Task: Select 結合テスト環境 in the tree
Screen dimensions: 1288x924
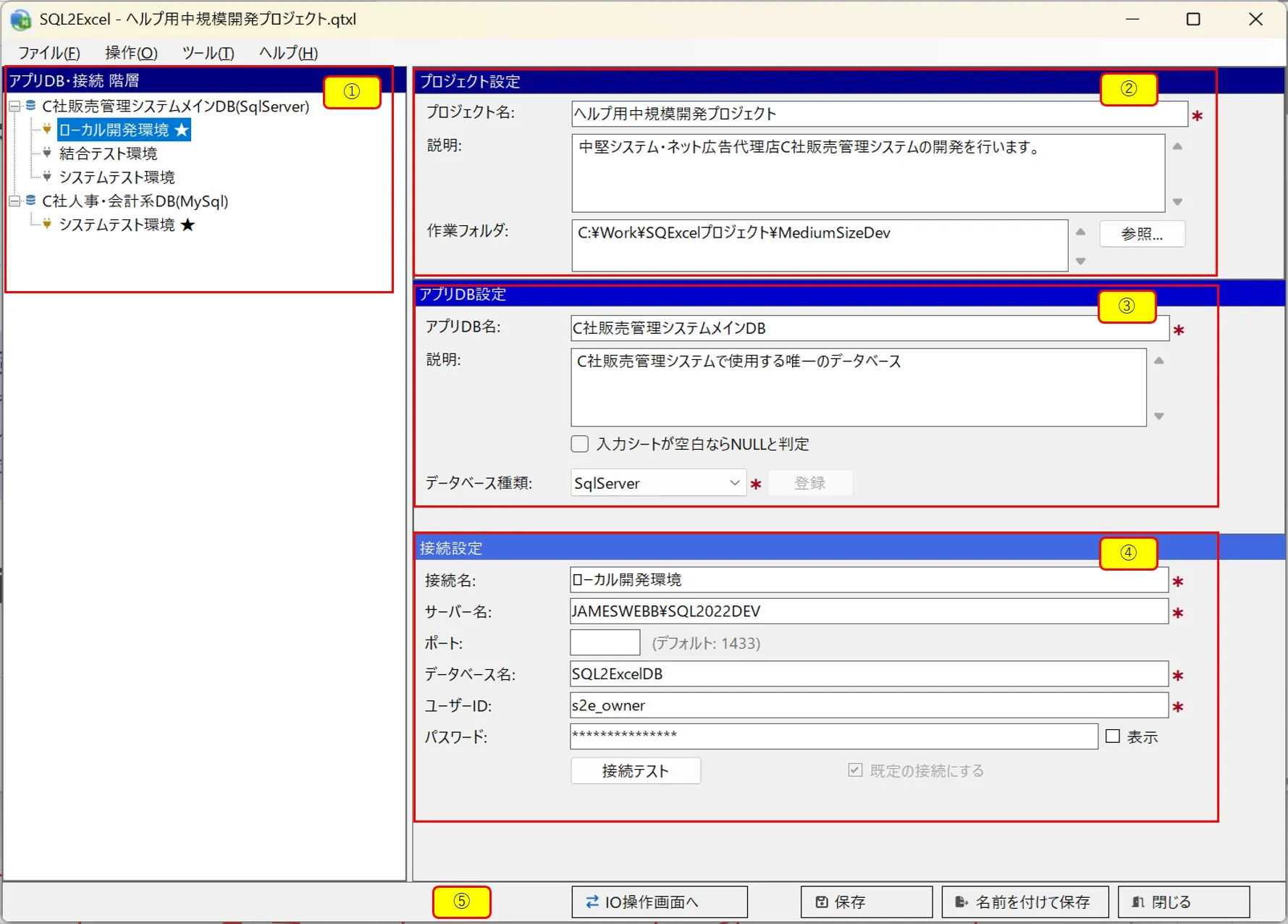Action: [108, 154]
